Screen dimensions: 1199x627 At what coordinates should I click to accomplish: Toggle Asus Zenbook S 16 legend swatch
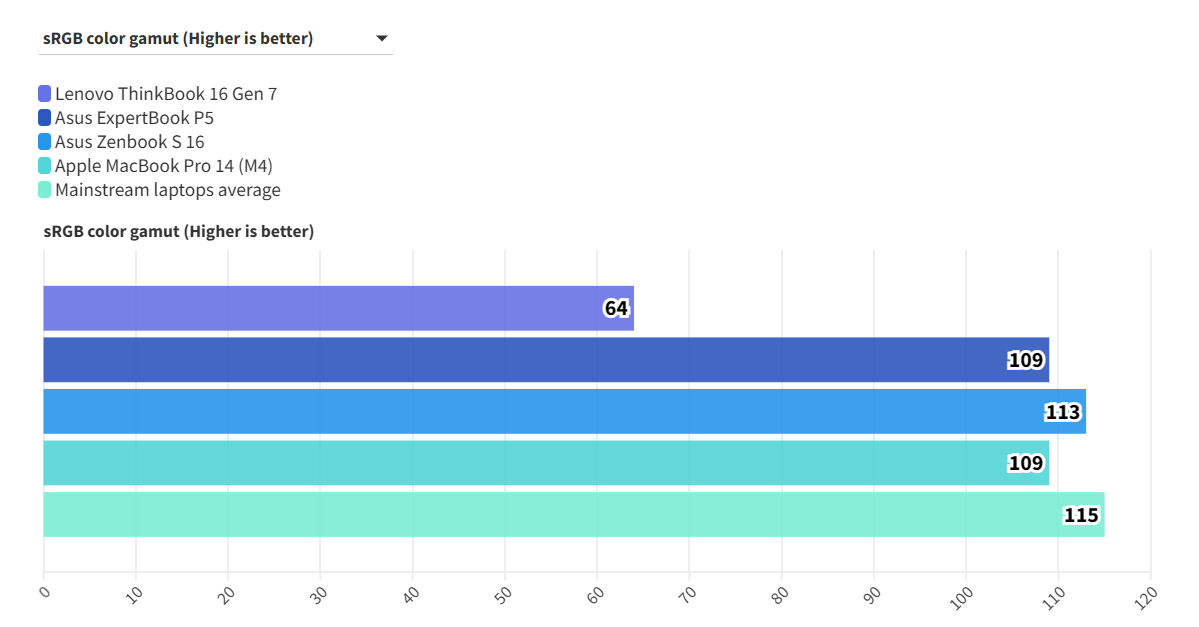[44, 142]
